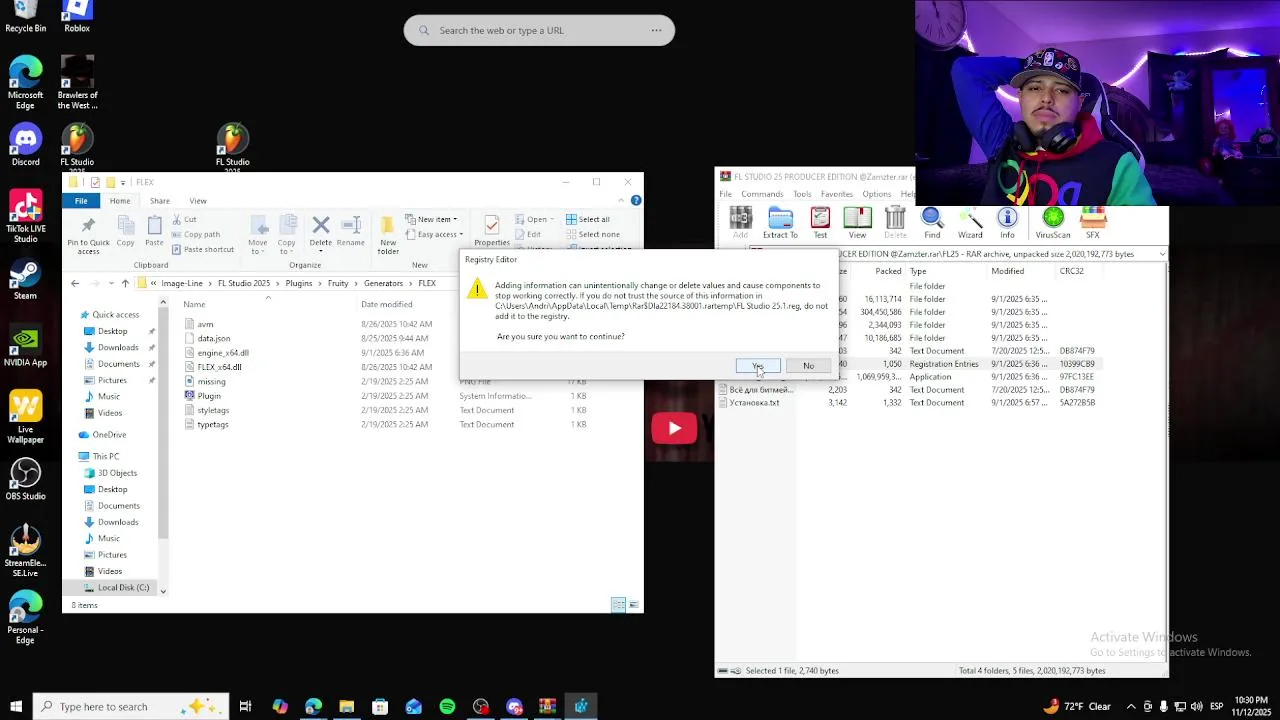Show archive Info in WinRAR
The height and width of the screenshot is (720, 1280).
click(x=1007, y=223)
